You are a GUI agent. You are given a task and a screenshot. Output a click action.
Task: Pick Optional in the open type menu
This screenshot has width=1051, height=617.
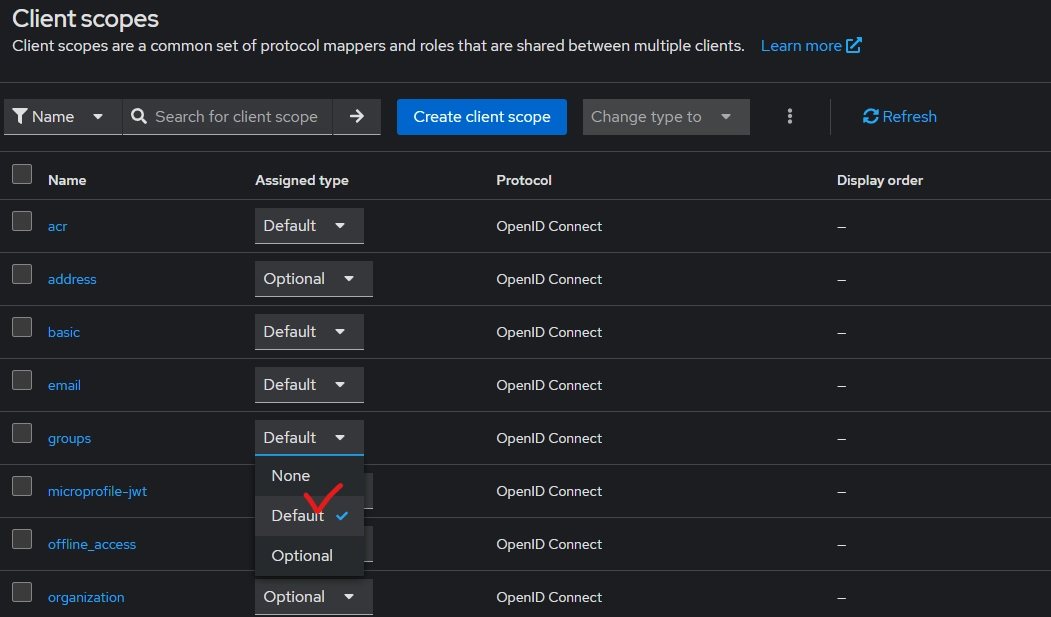pos(302,556)
